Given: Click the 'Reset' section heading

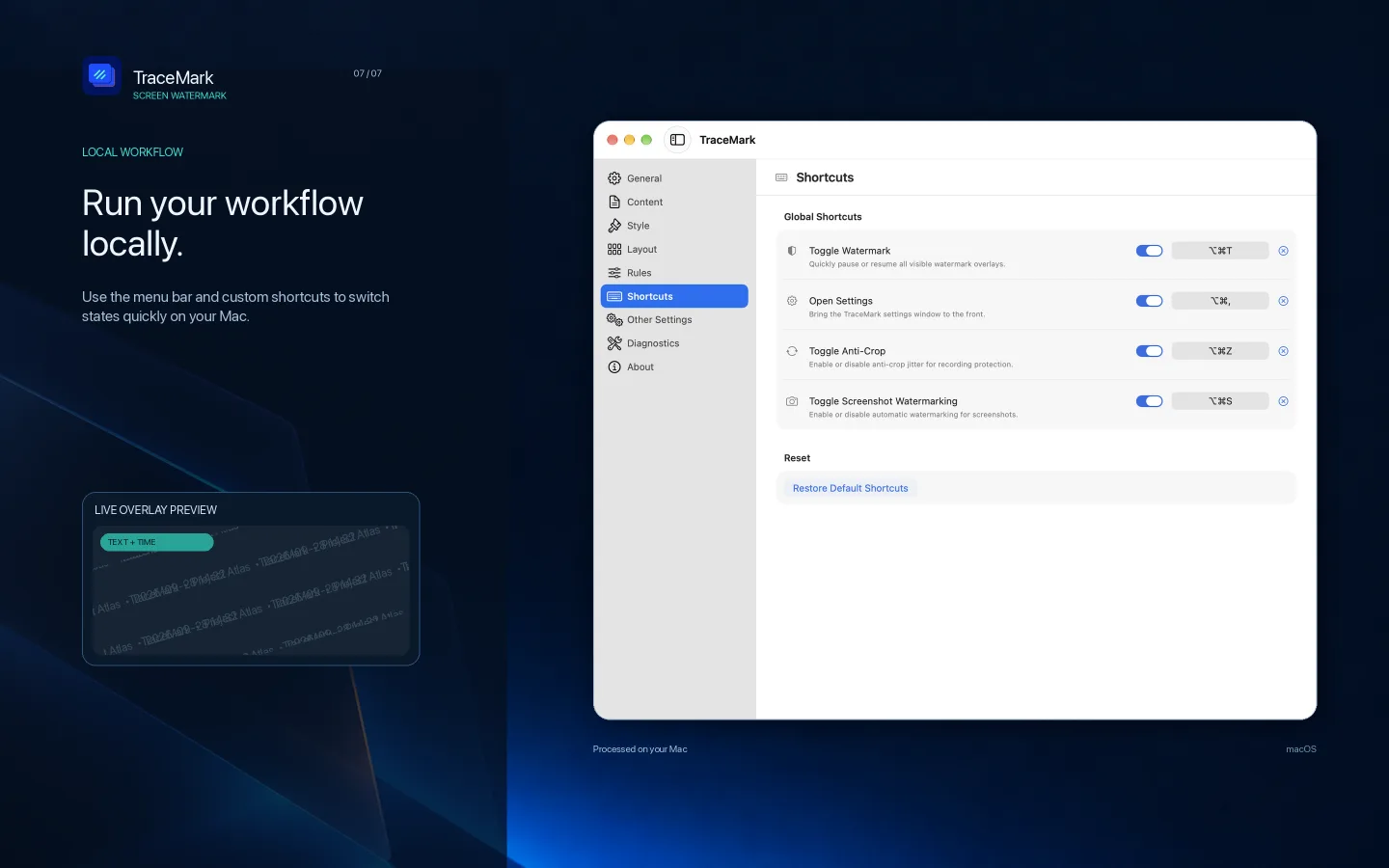Looking at the screenshot, I should coord(797,458).
